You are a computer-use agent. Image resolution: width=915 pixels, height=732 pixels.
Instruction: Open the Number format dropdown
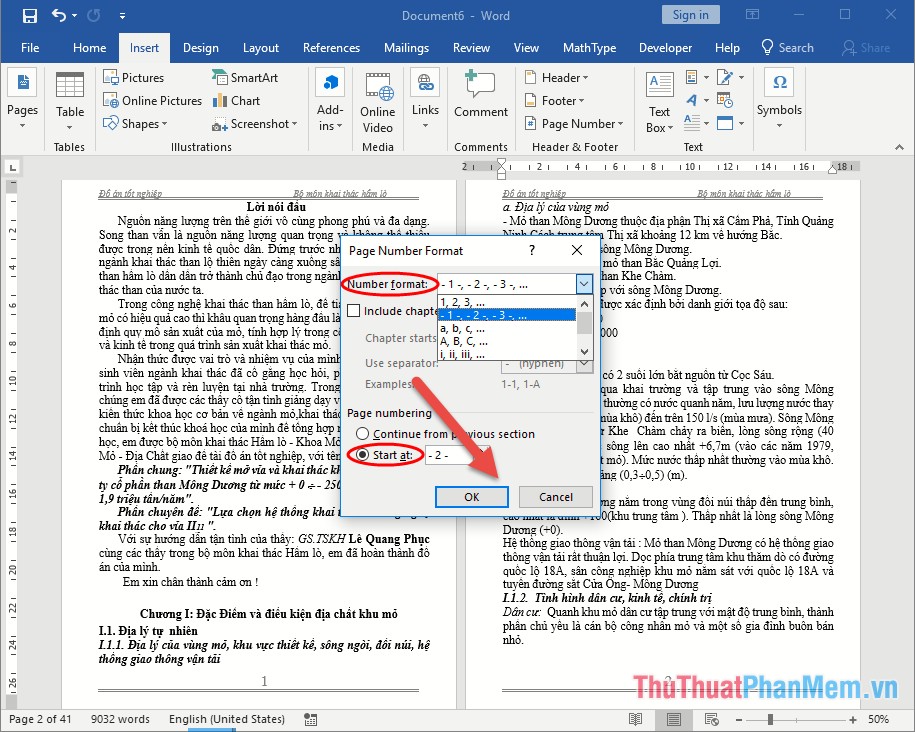tap(586, 284)
